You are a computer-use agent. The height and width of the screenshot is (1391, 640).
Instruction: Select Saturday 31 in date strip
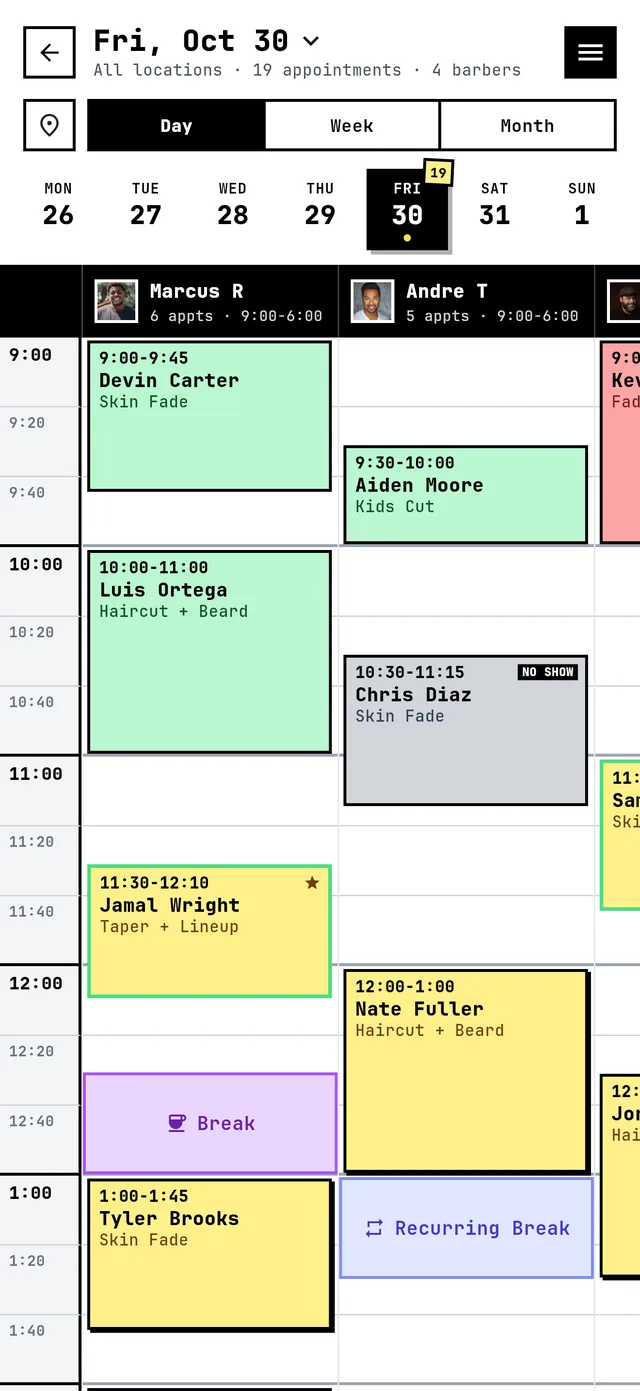click(x=494, y=204)
